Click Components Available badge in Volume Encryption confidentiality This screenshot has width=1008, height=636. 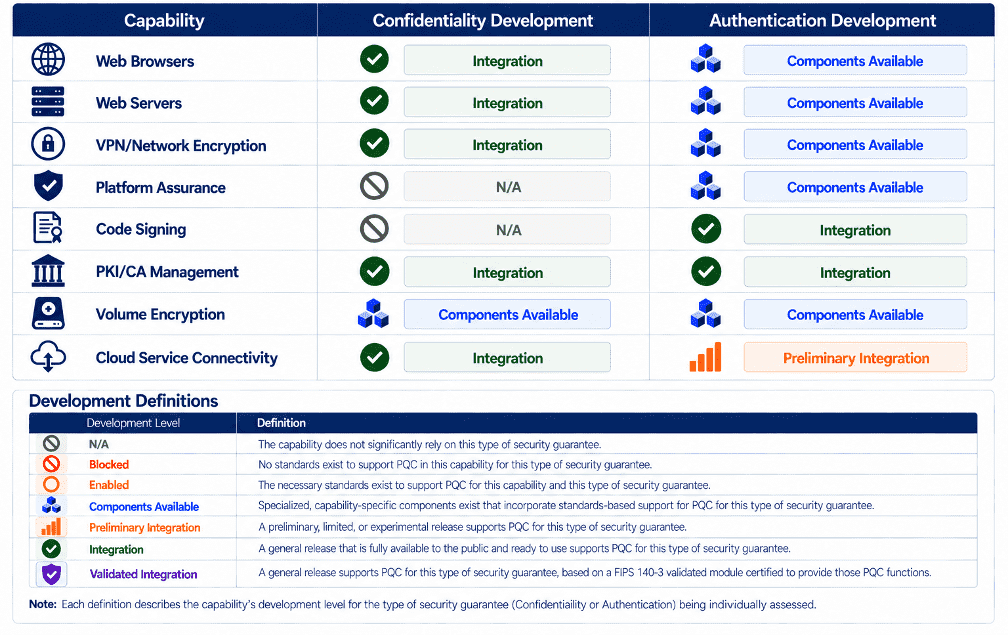[x=507, y=314]
